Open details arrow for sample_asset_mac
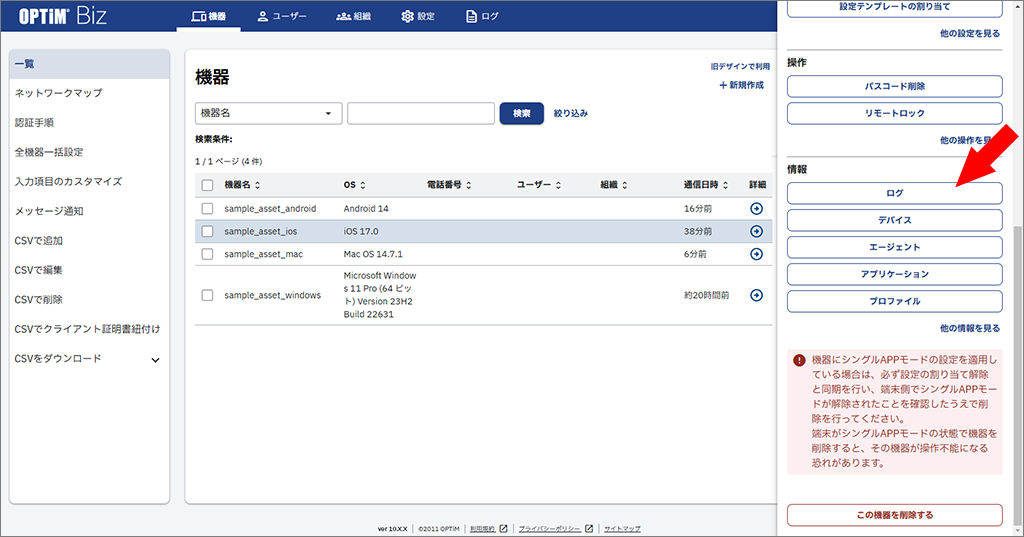The width and height of the screenshot is (1024, 537). pos(756,254)
